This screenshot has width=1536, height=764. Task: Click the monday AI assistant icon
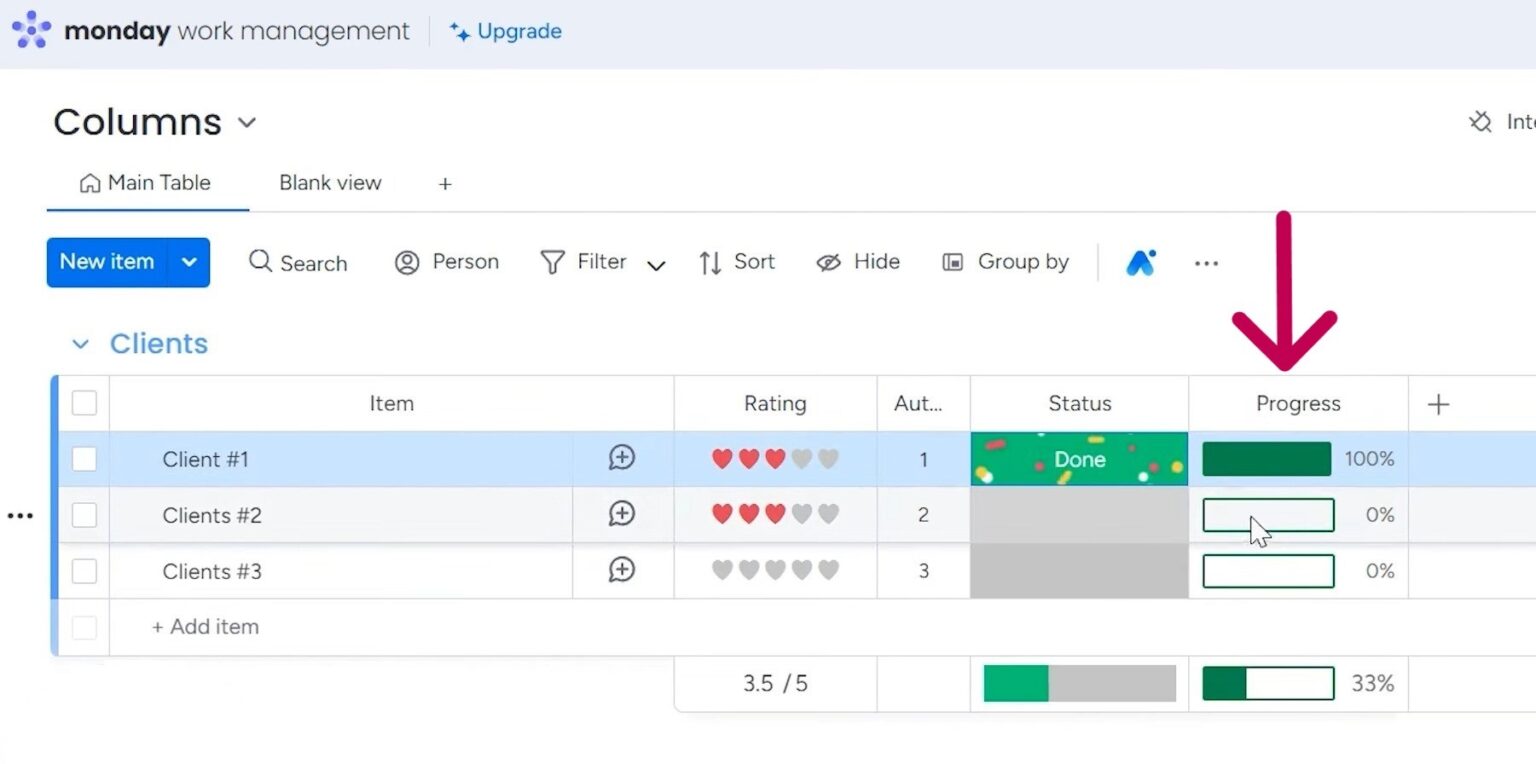pyautogui.click(x=1141, y=263)
